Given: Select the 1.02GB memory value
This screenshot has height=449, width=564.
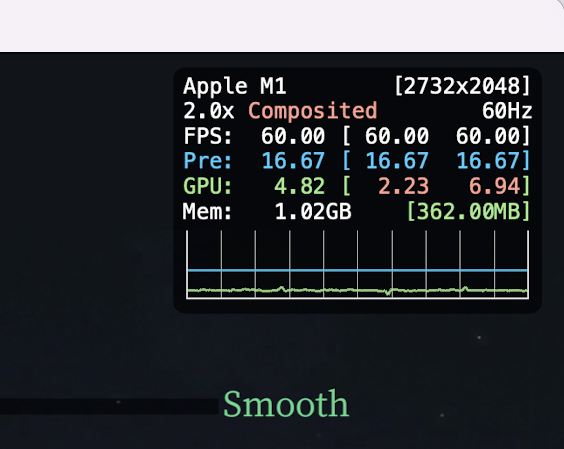Looking at the screenshot, I should [313, 211].
